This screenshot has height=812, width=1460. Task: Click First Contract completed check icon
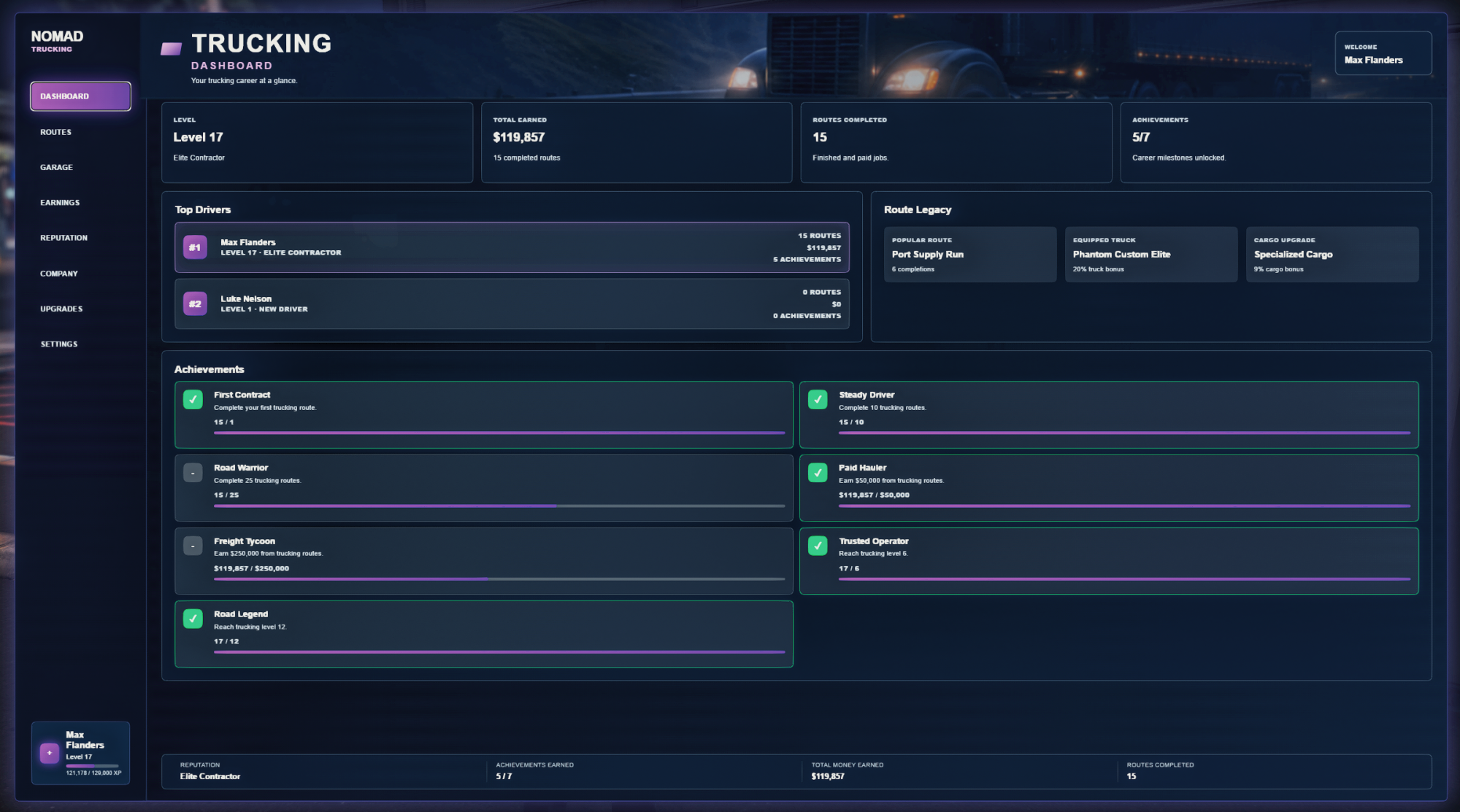tap(193, 400)
